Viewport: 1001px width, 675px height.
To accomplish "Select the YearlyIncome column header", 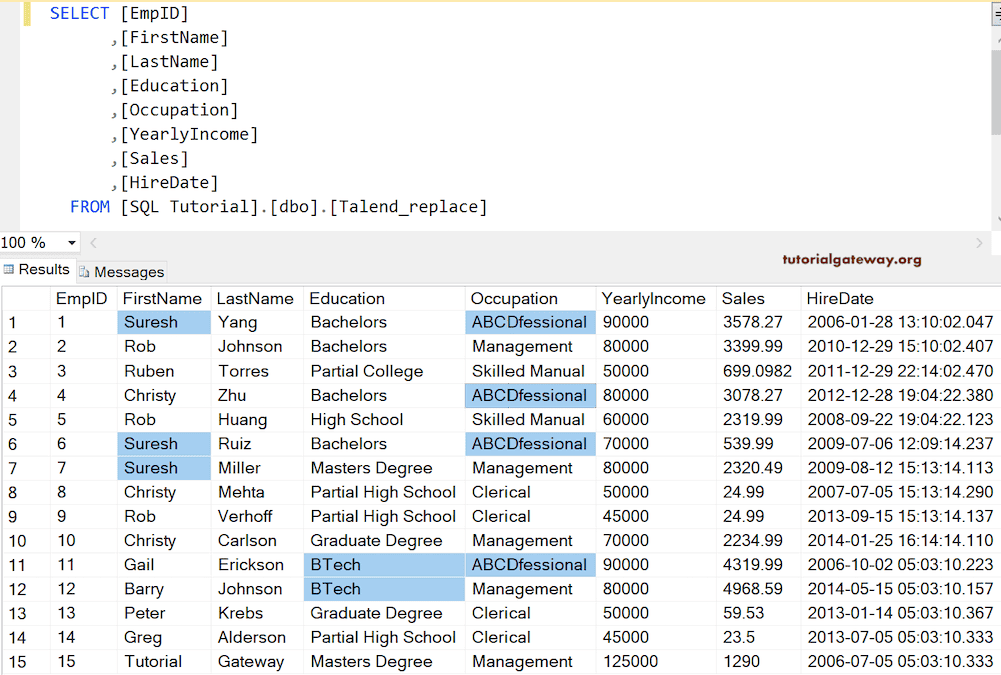I will pyautogui.click(x=656, y=298).
